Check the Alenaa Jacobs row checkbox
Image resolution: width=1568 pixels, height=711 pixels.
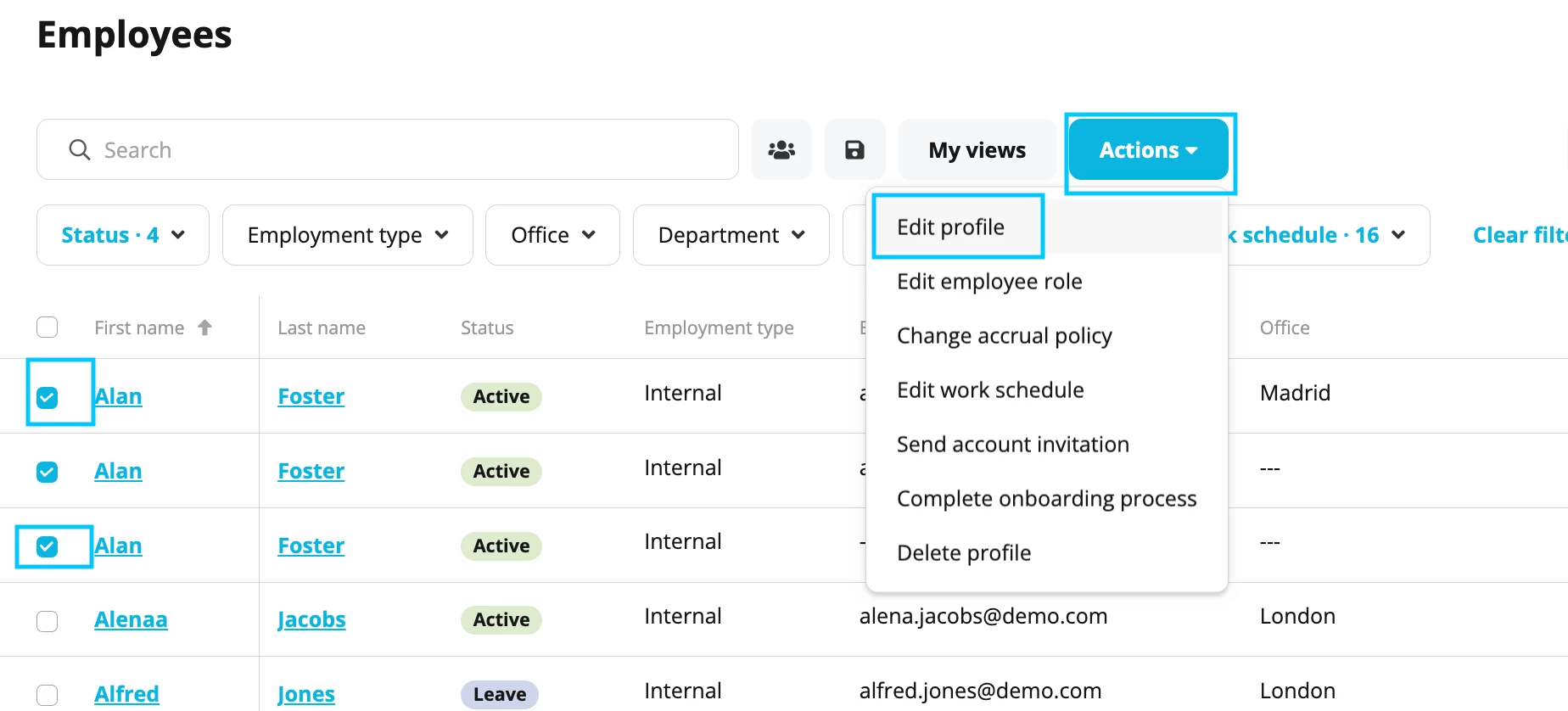(x=48, y=621)
